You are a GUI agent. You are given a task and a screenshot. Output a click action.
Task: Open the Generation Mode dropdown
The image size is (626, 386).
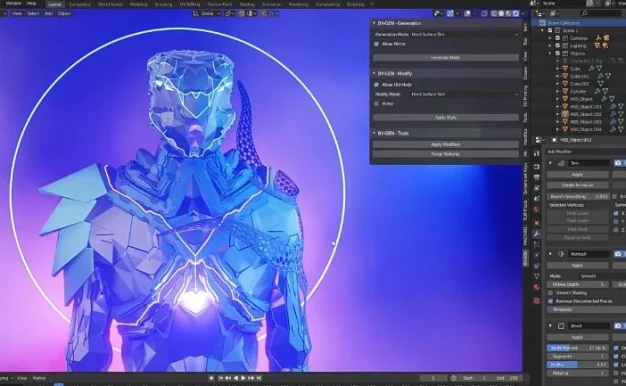pos(465,35)
